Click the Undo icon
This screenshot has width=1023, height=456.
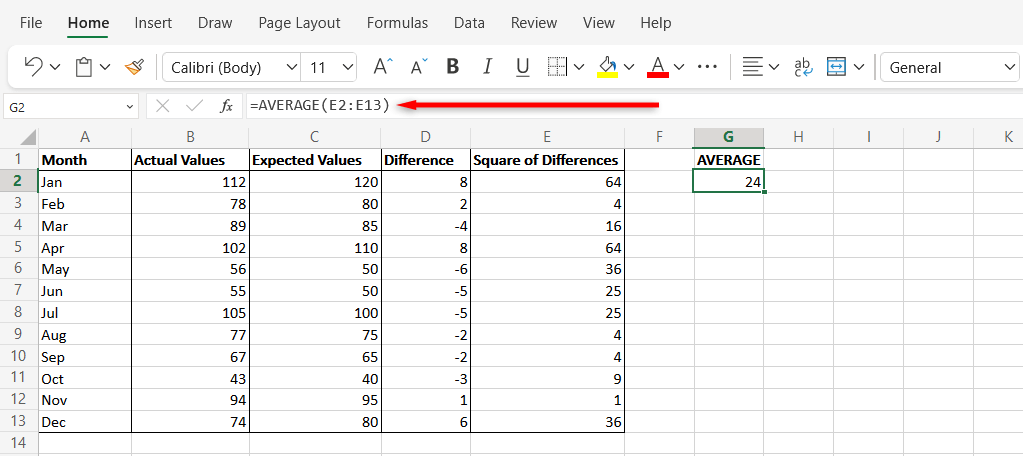tap(33, 67)
